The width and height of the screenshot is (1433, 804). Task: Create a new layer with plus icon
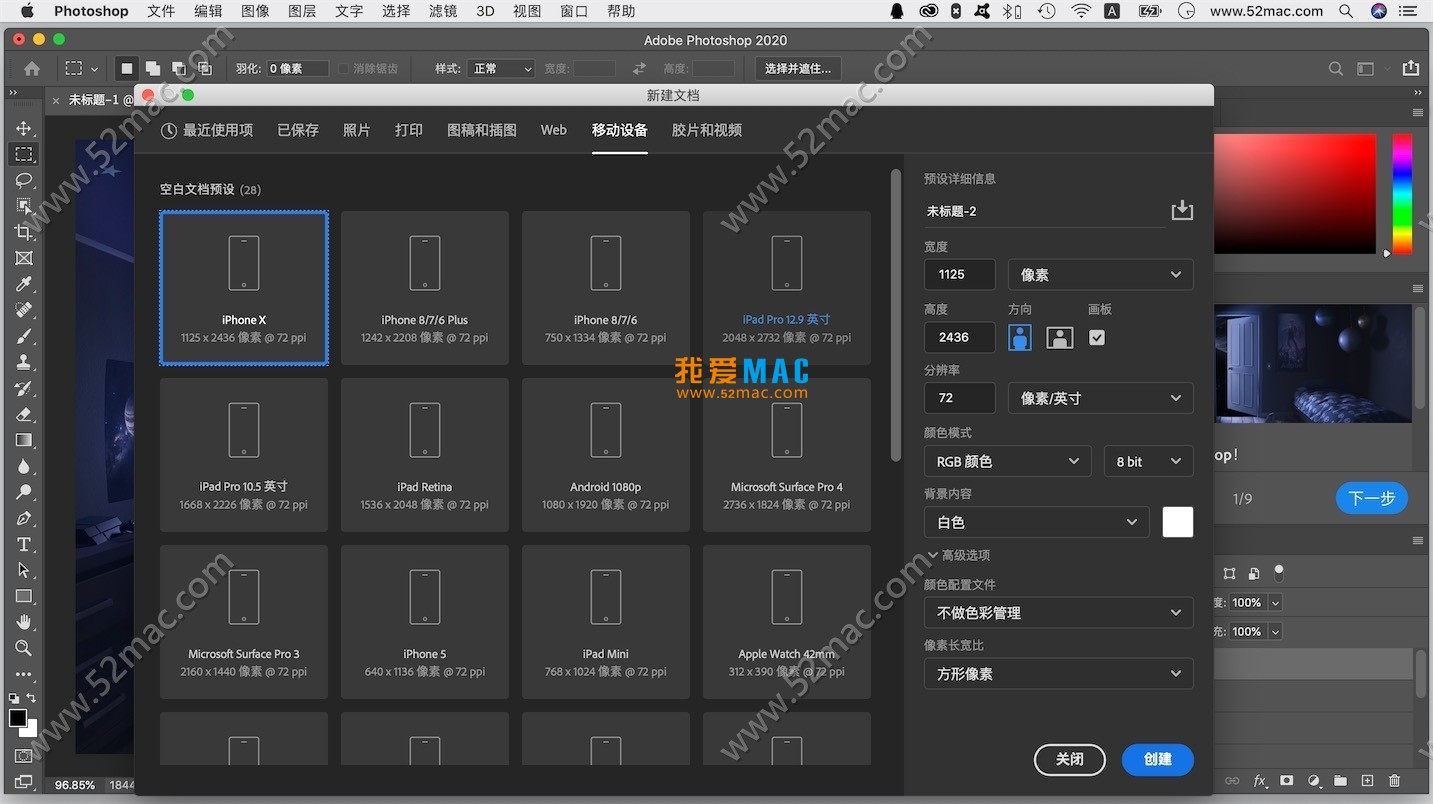tap(1367, 781)
